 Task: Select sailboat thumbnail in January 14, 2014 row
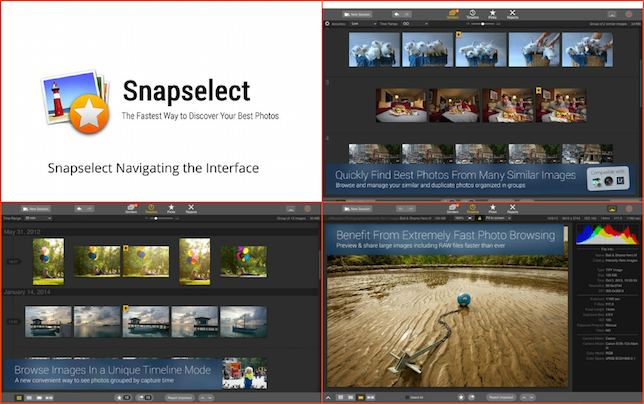[x=243, y=321]
